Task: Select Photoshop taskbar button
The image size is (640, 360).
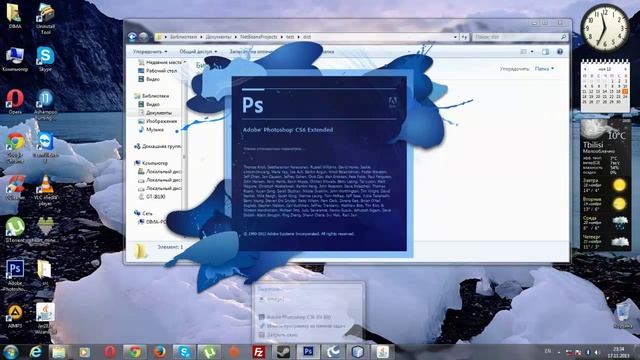Action: click(308, 352)
